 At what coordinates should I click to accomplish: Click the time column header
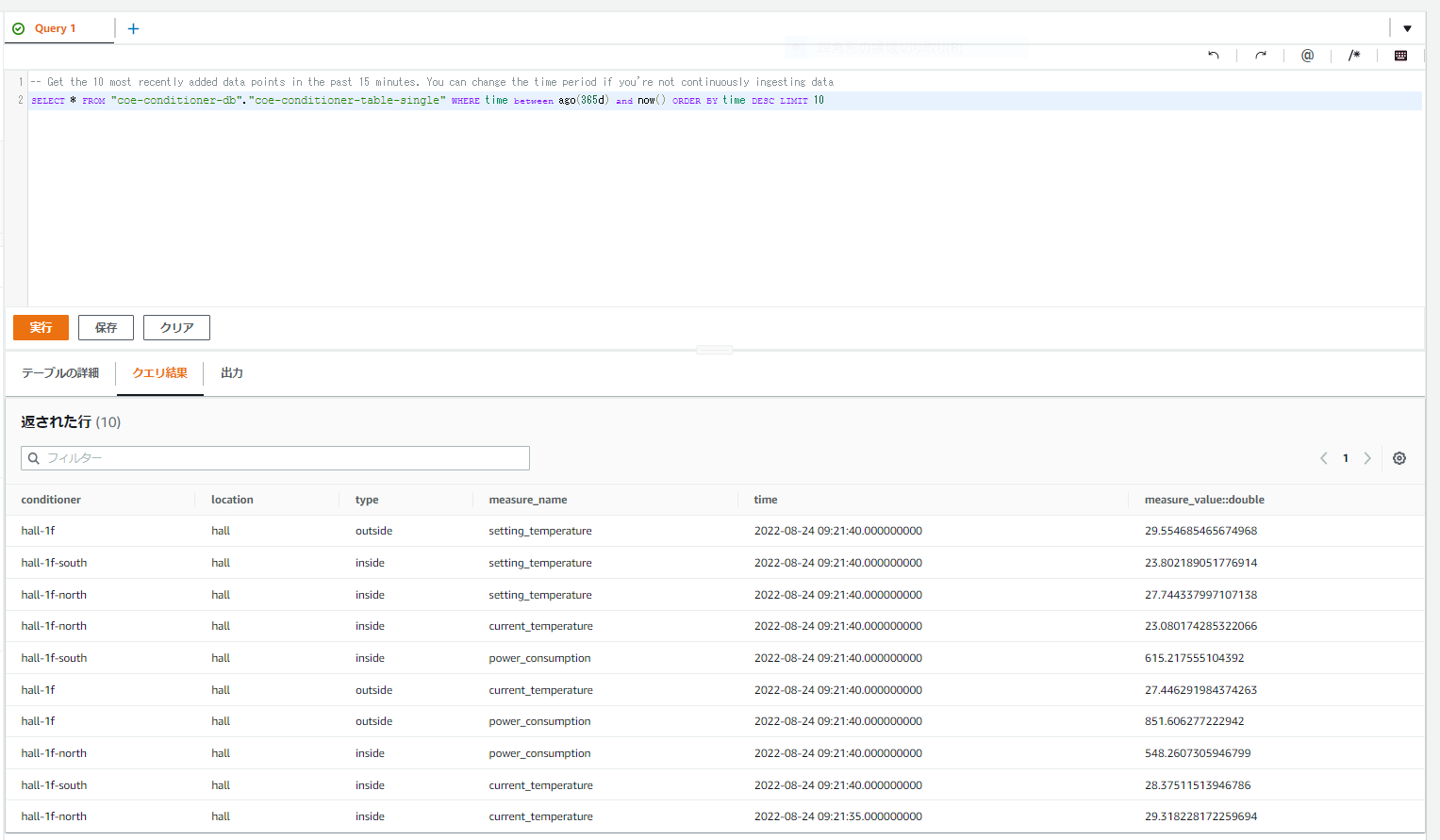[766, 500]
